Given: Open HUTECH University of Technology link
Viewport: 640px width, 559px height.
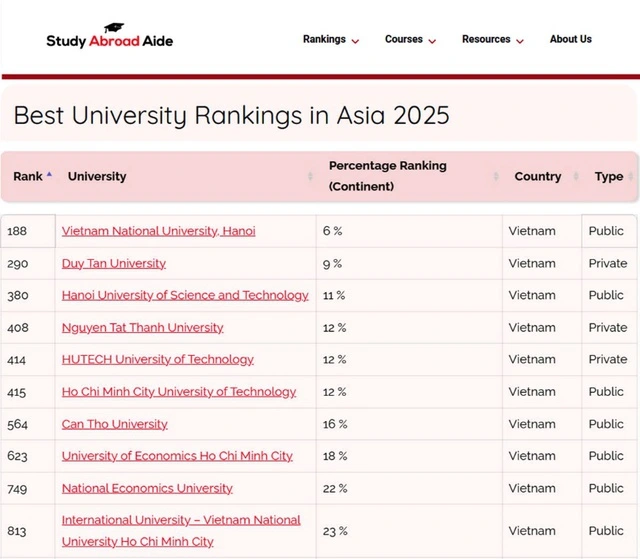Looking at the screenshot, I should (158, 359).
